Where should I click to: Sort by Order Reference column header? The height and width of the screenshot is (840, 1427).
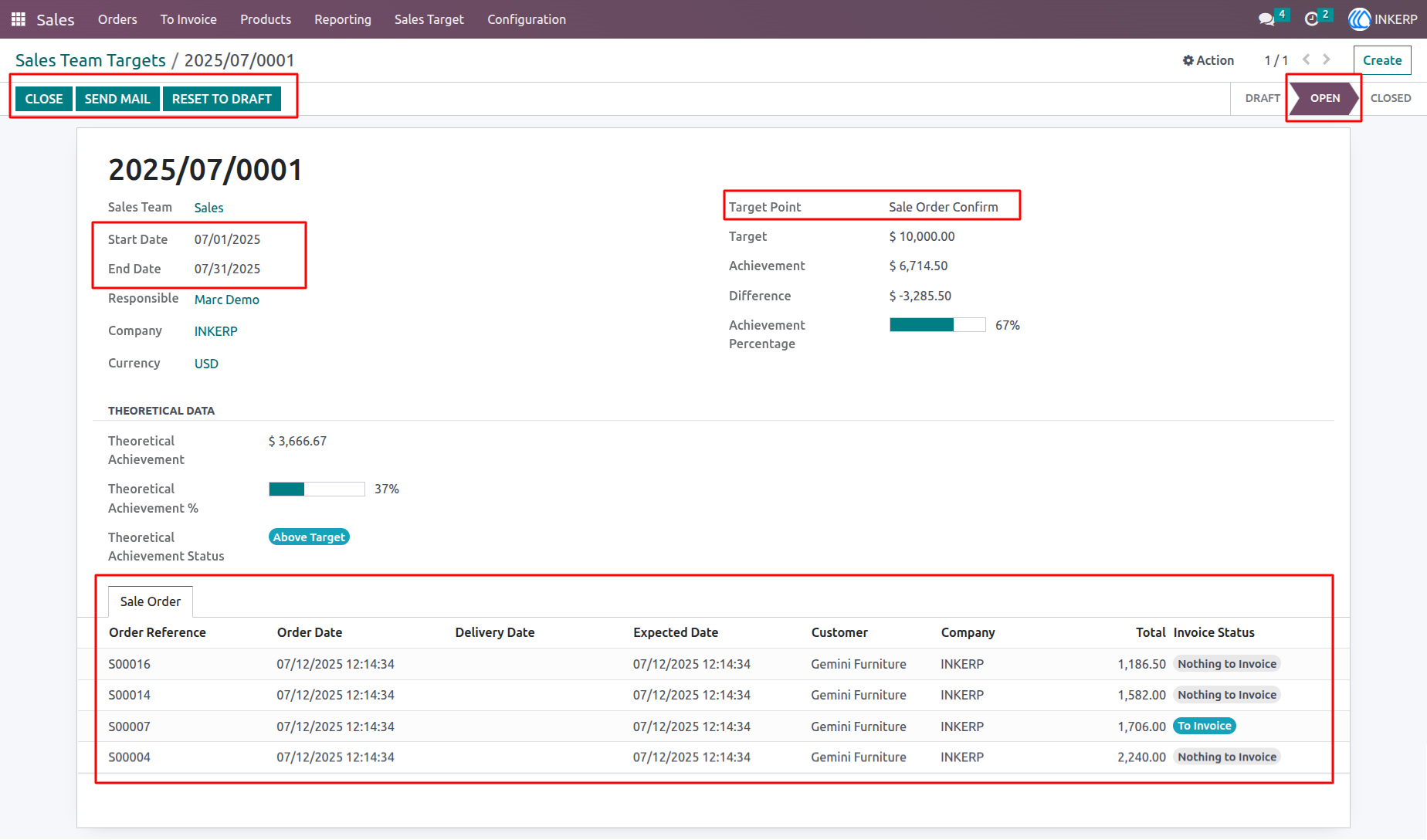tap(158, 632)
